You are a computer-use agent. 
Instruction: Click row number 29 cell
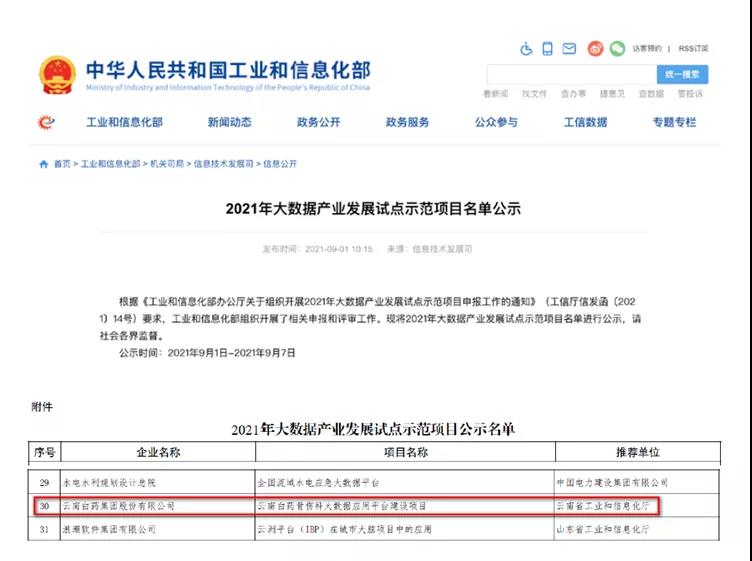pyautogui.click(x=45, y=482)
